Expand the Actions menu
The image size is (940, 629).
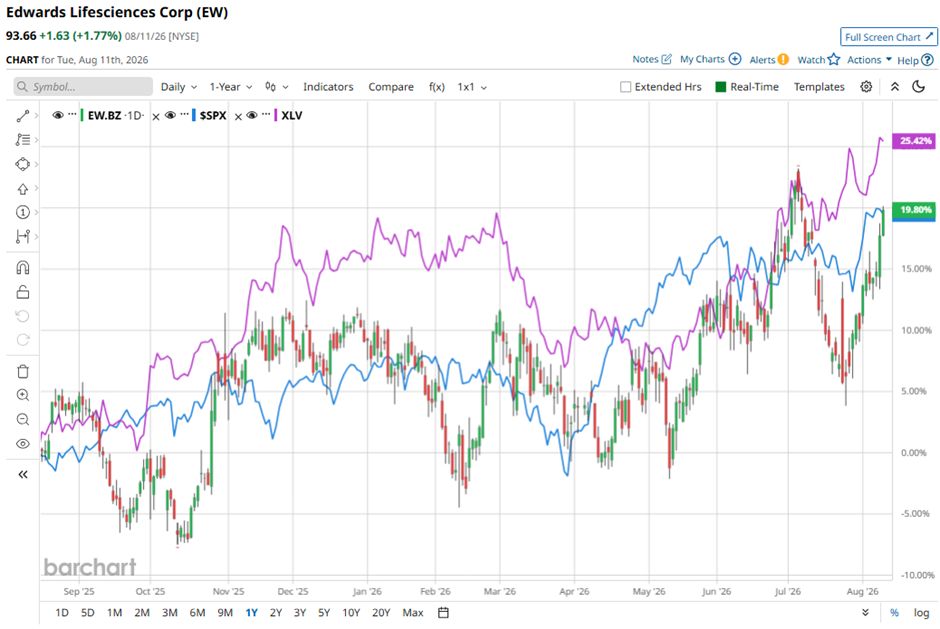869,59
